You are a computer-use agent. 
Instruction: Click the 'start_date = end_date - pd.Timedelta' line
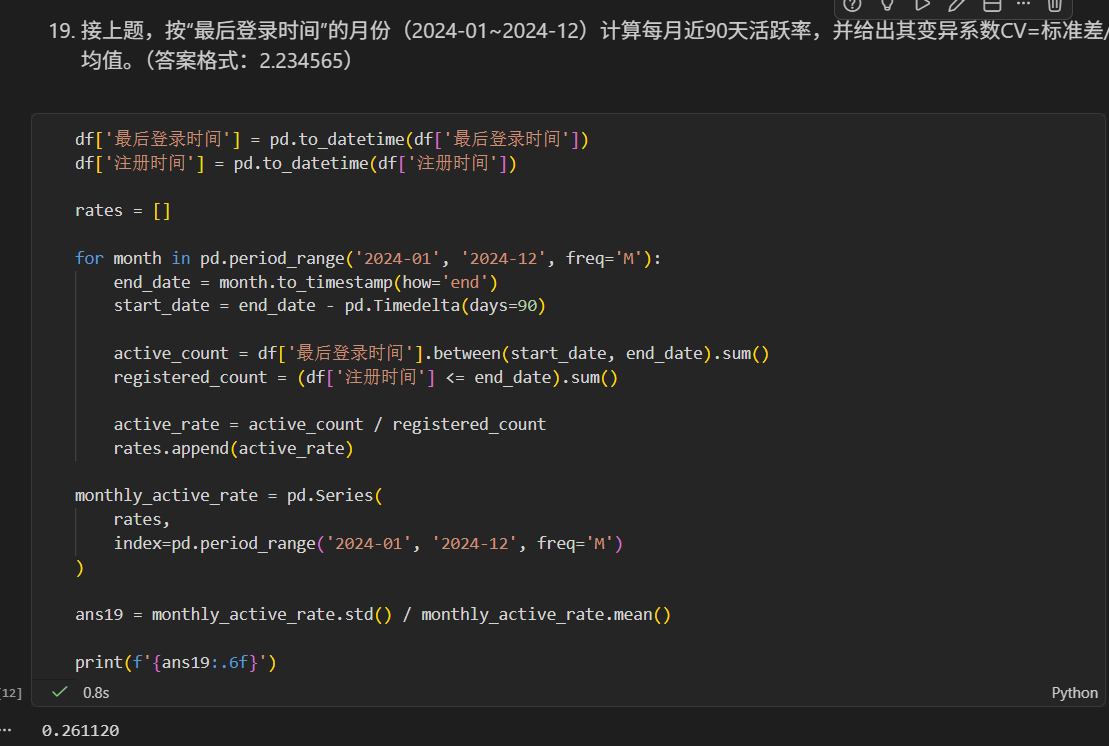(330, 305)
